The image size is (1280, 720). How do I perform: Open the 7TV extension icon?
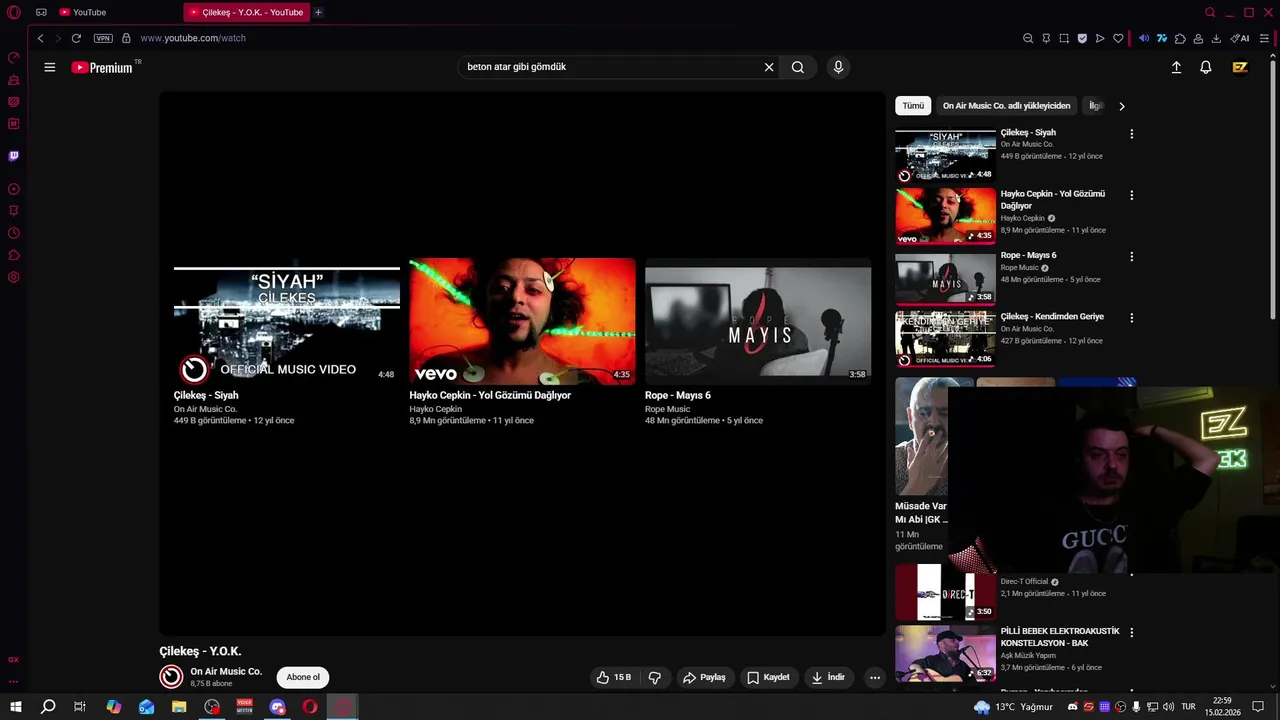click(x=1162, y=38)
